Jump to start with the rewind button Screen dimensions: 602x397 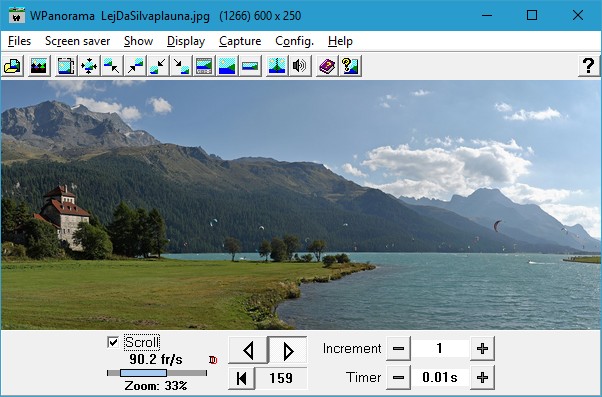tap(241, 378)
